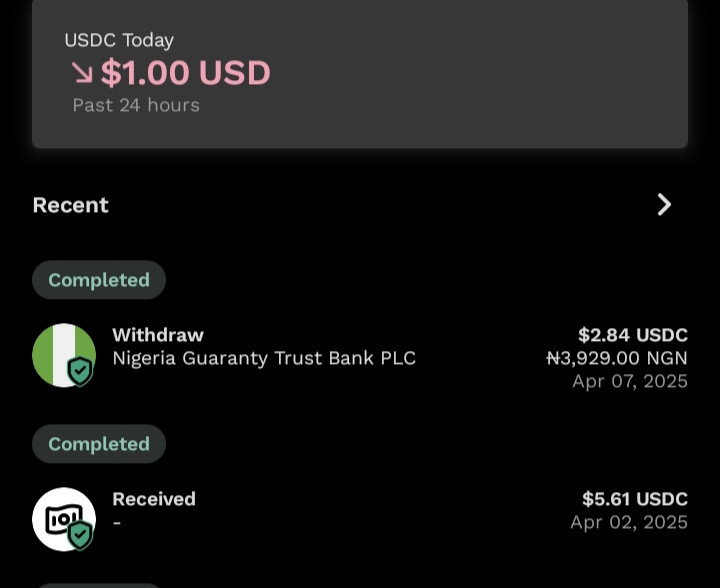The width and height of the screenshot is (720, 588).
Task: Select the Recent section heading
Action: coord(71,205)
